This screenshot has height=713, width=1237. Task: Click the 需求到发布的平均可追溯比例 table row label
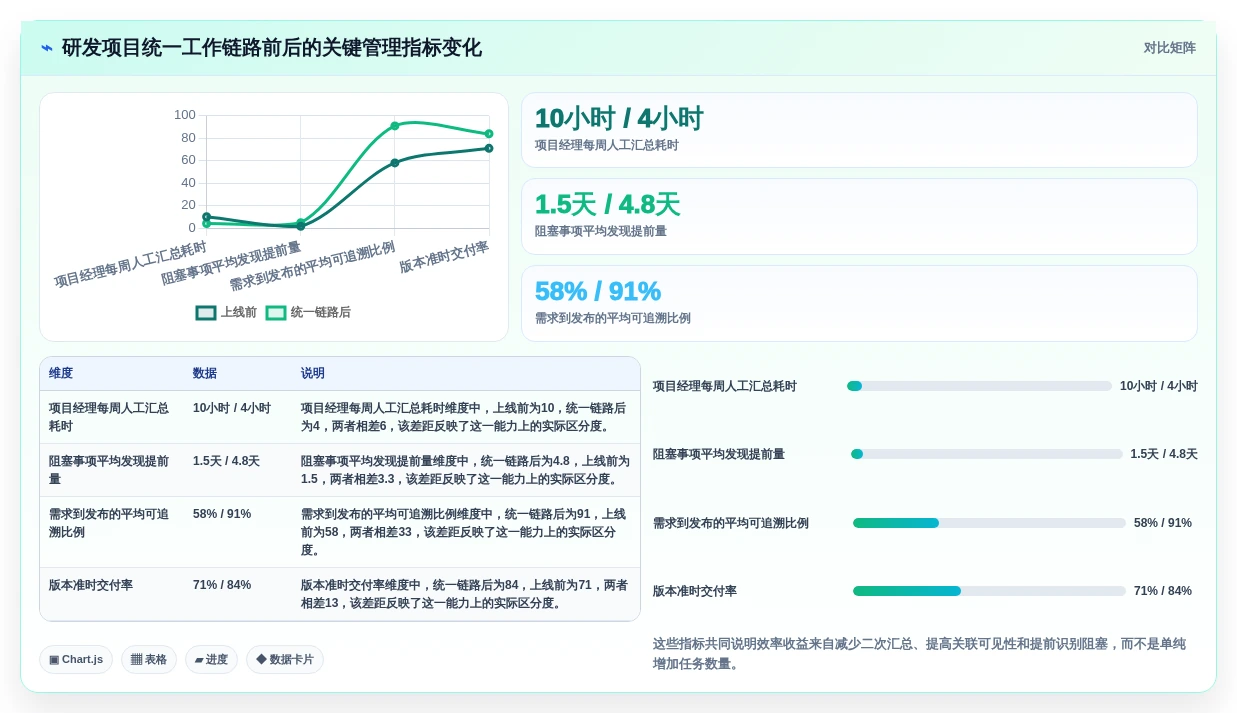pos(109,523)
